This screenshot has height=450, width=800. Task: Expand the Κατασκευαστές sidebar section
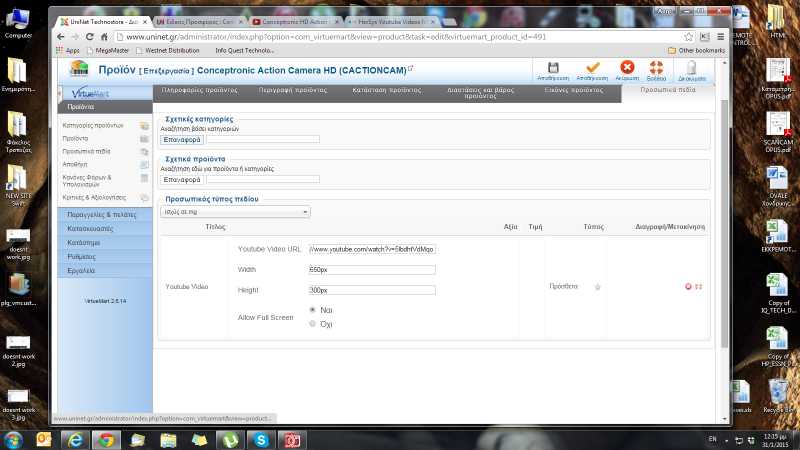tap(105, 229)
